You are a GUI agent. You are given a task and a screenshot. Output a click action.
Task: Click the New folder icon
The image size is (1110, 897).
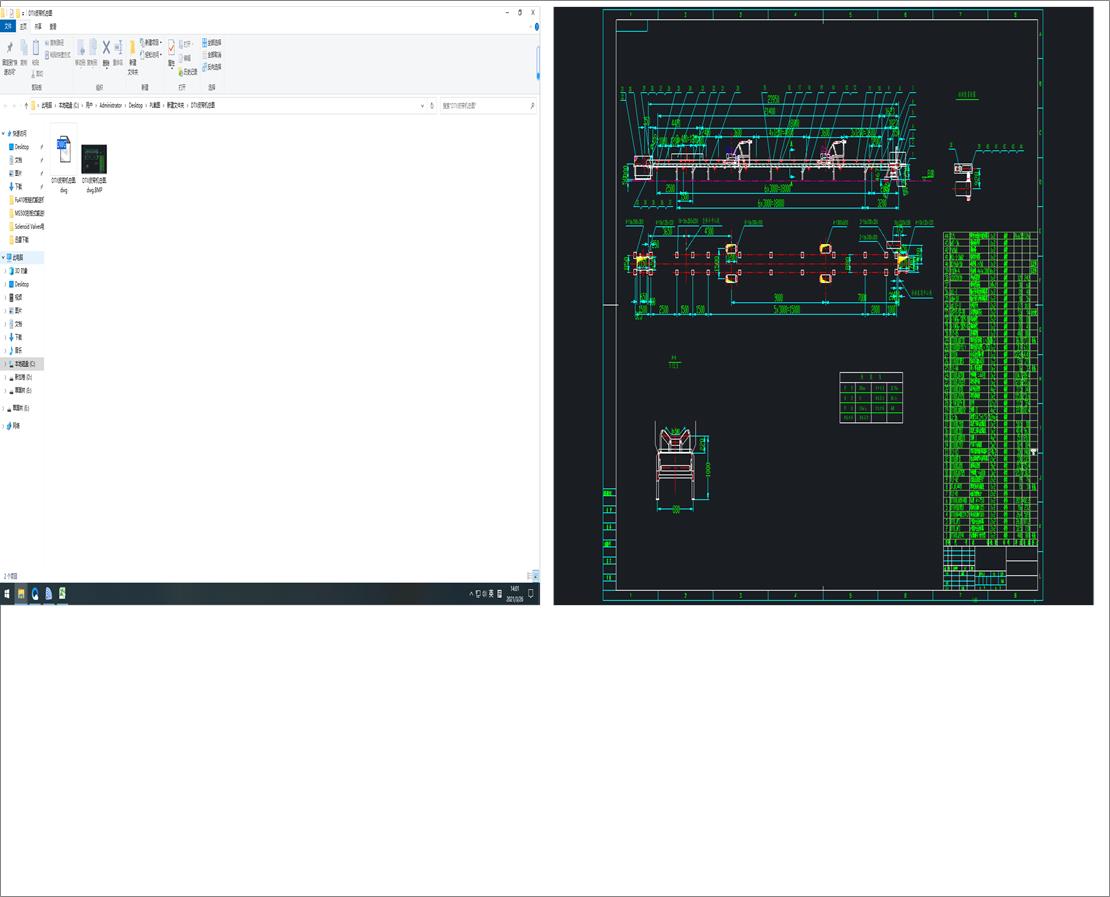tap(132, 48)
